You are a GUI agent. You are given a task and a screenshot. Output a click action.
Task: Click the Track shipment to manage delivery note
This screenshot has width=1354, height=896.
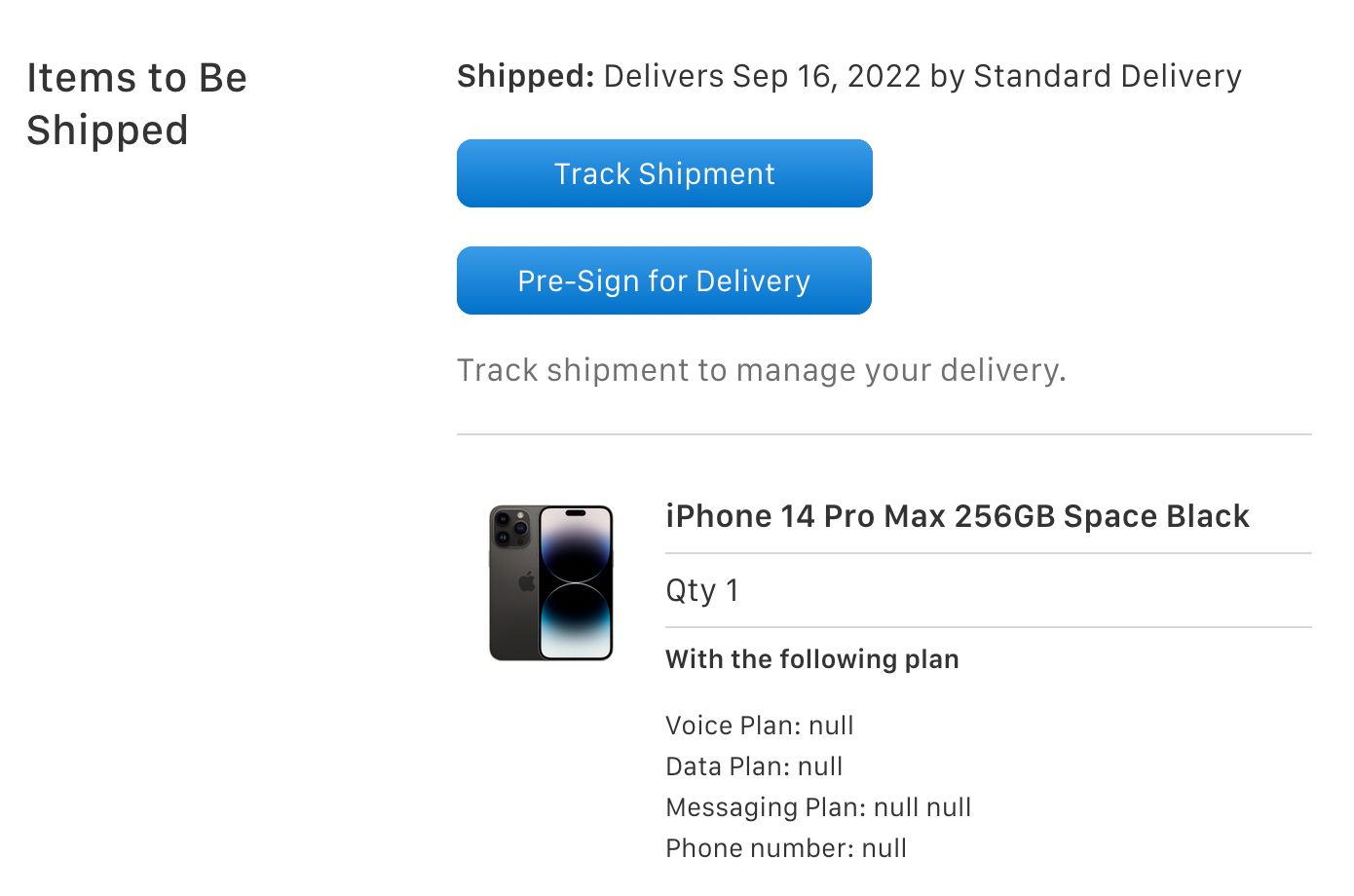(761, 370)
